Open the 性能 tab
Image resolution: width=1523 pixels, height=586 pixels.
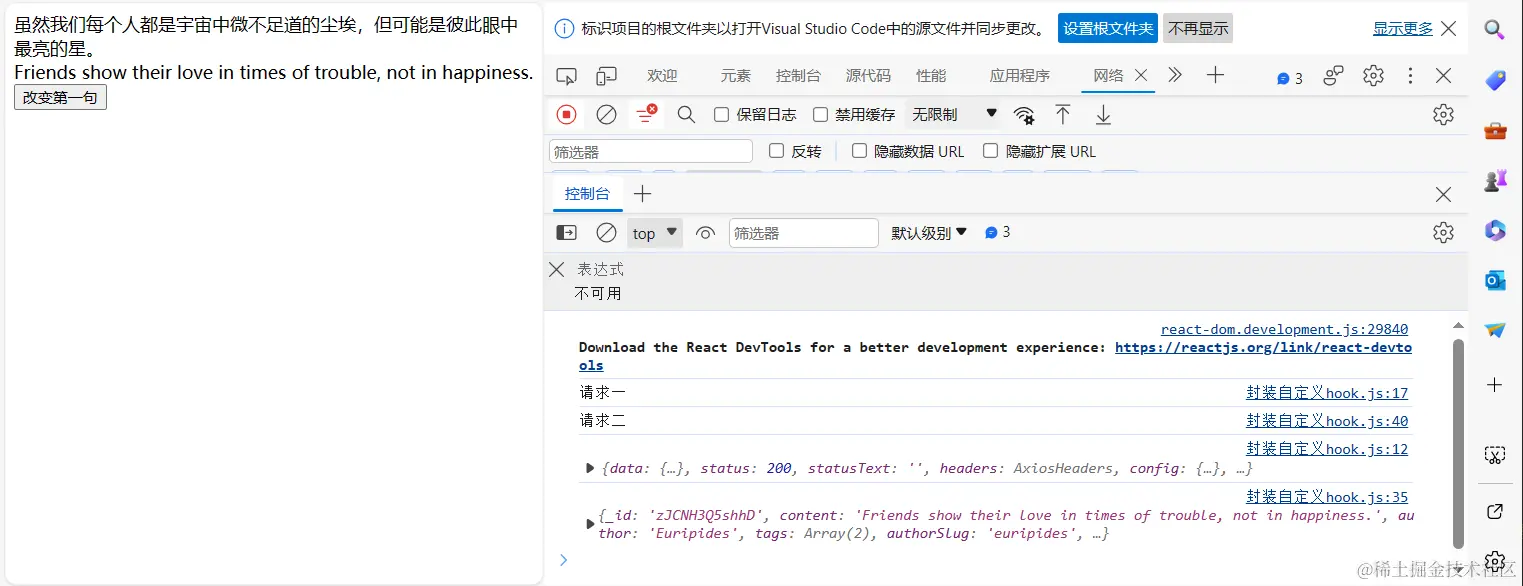tap(931, 76)
